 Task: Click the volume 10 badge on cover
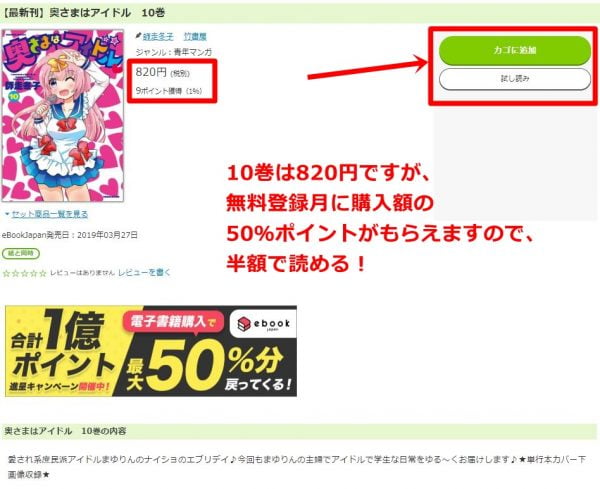[13, 97]
